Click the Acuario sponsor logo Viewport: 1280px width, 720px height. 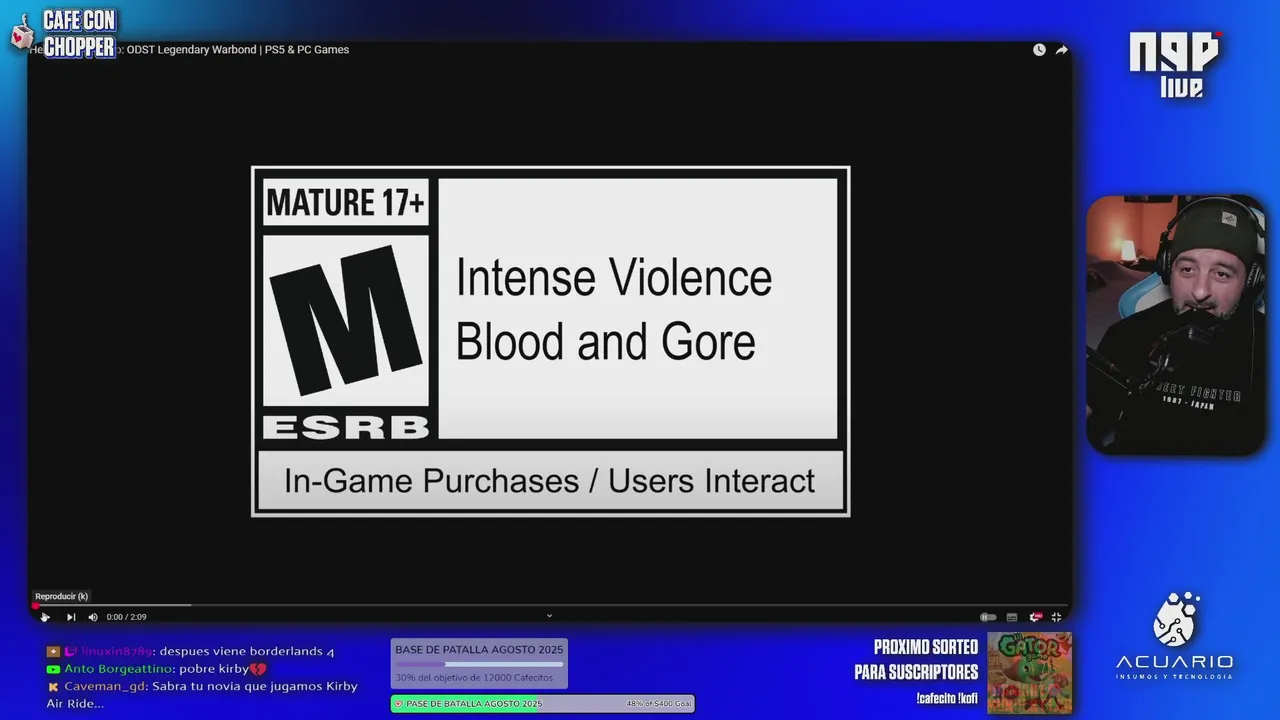(x=1174, y=637)
